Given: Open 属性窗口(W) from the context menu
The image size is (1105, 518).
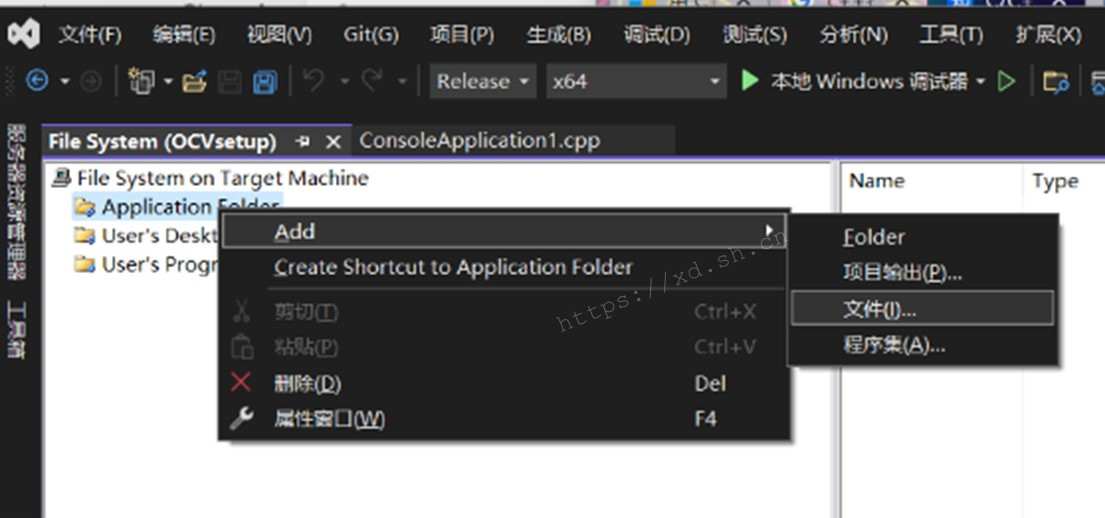Looking at the screenshot, I should coord(505,419).
